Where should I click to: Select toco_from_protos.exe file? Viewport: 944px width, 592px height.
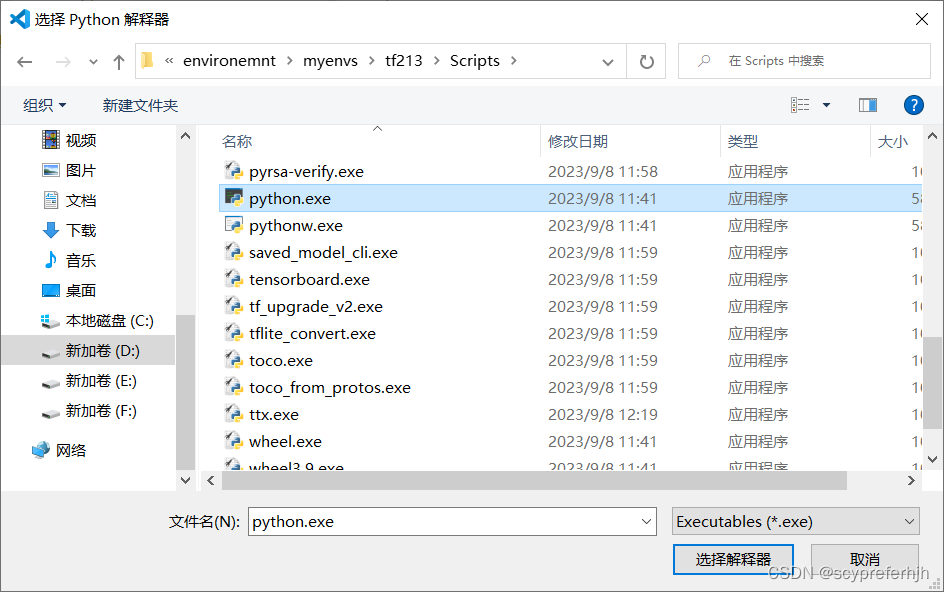pyautogui.click(x=330, y=387)
